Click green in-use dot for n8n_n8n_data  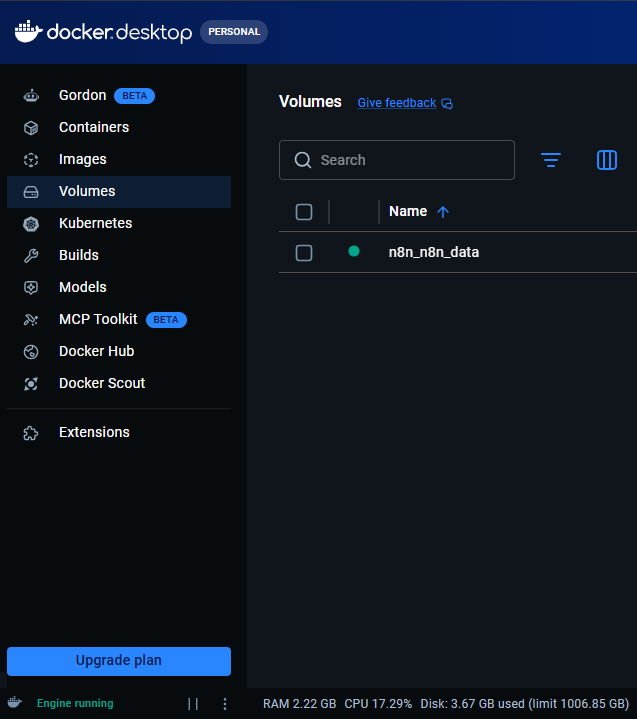354,251
